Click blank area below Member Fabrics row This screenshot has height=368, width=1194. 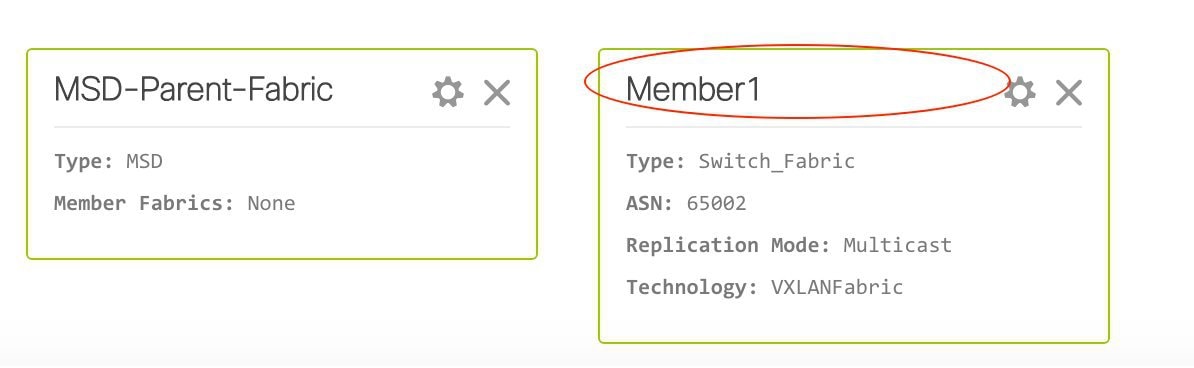pyautogui.click(x=282, y=238)
